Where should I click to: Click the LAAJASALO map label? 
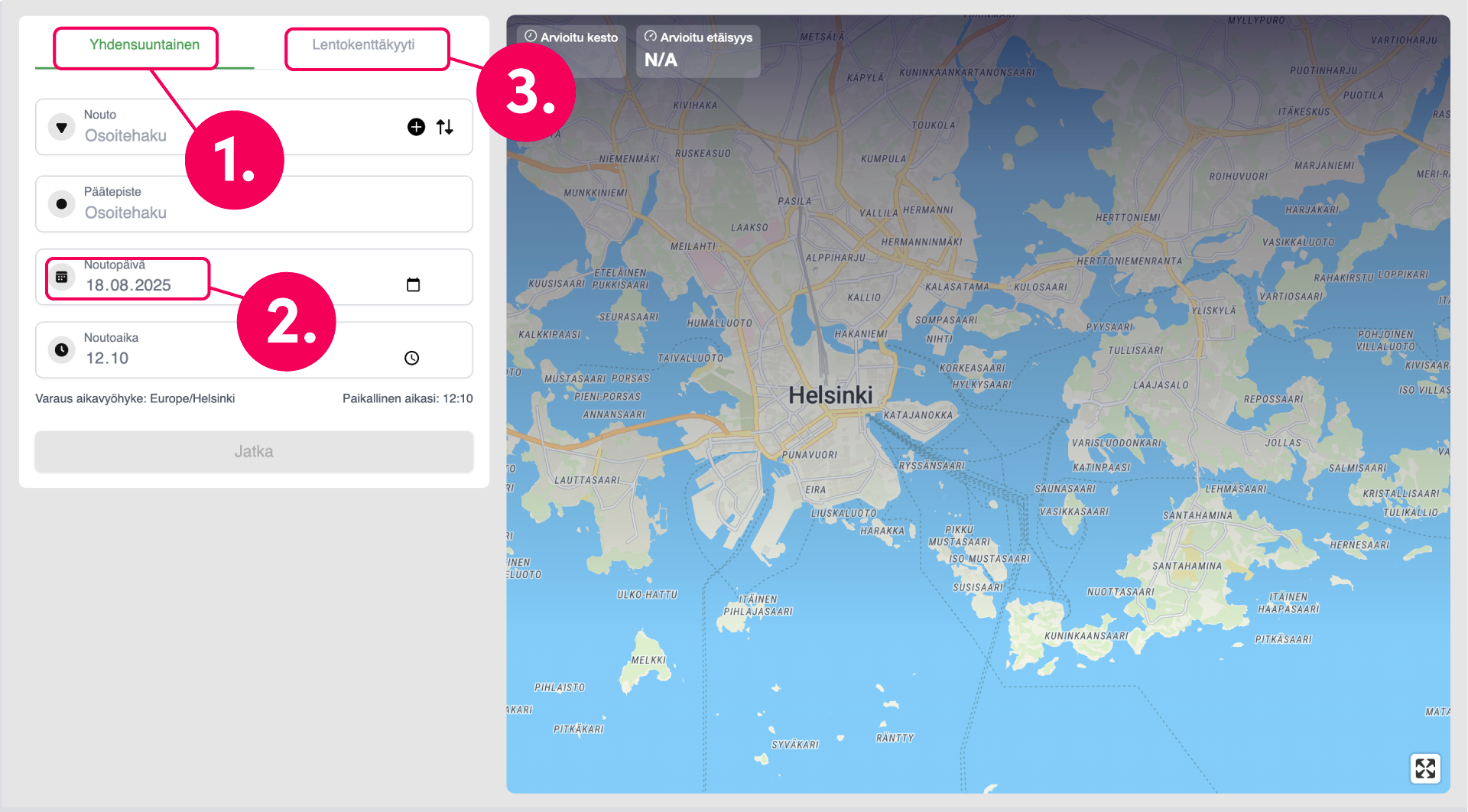(x=1161, y=385)
